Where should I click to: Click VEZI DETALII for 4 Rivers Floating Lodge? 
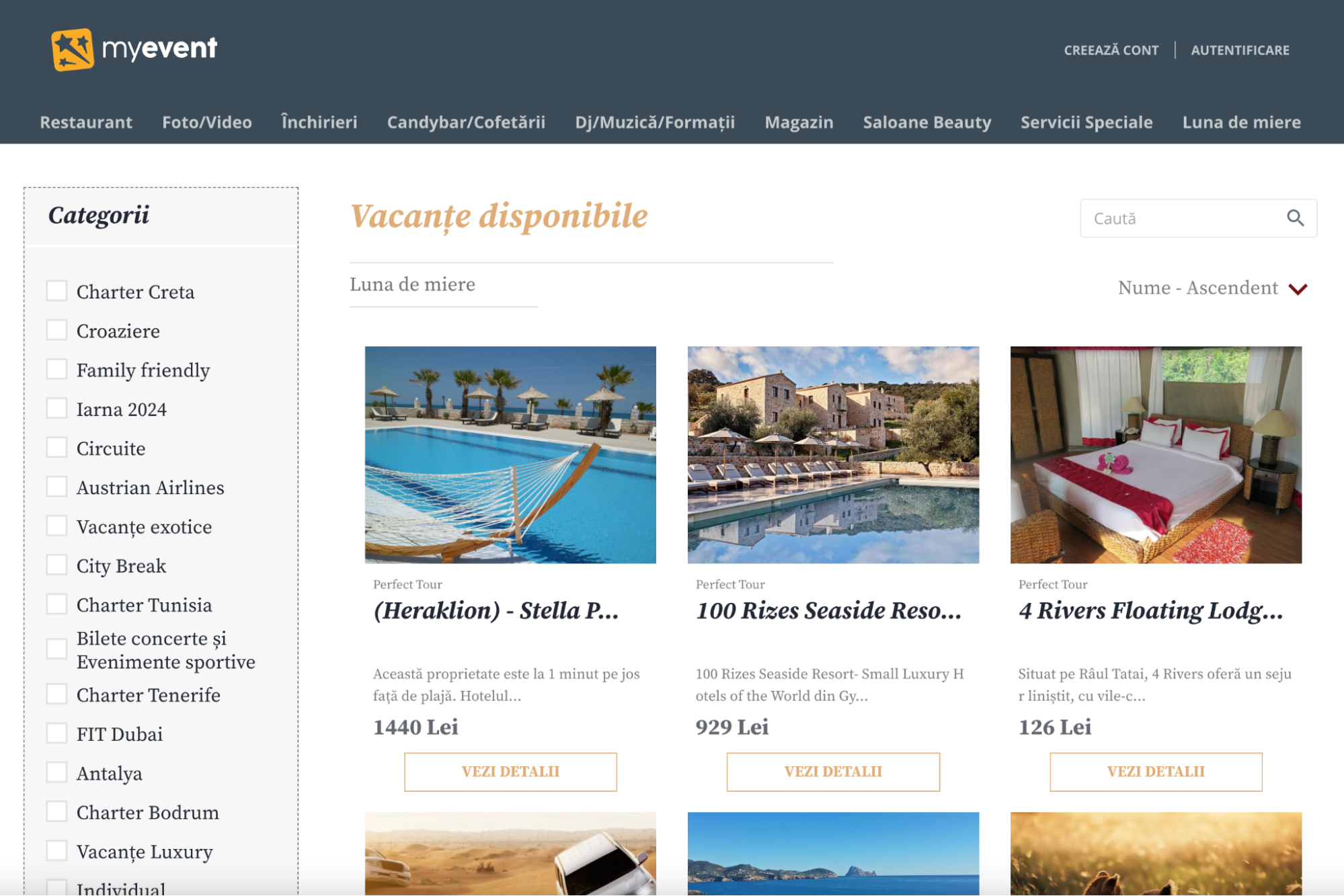pos(1156,772)
